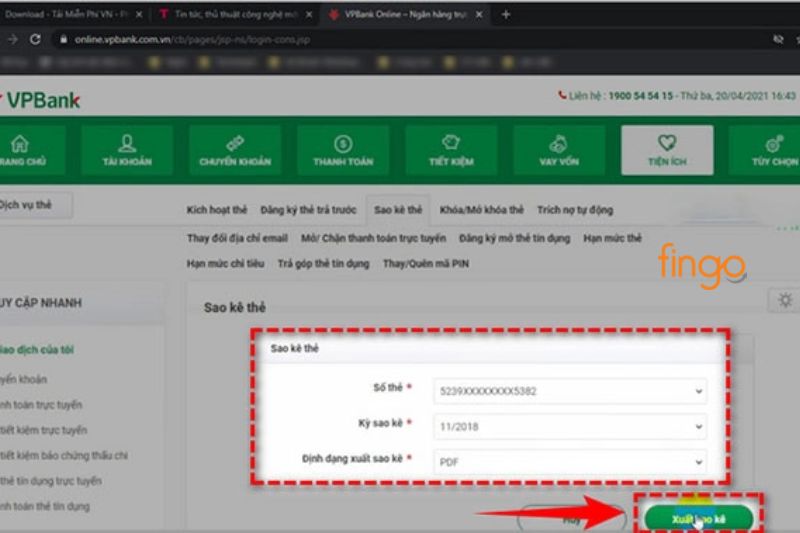The height and width of the screenshot is (533, 800).
Task: Open Thay/Quên mã PIN tab
Action: (426, 264)
